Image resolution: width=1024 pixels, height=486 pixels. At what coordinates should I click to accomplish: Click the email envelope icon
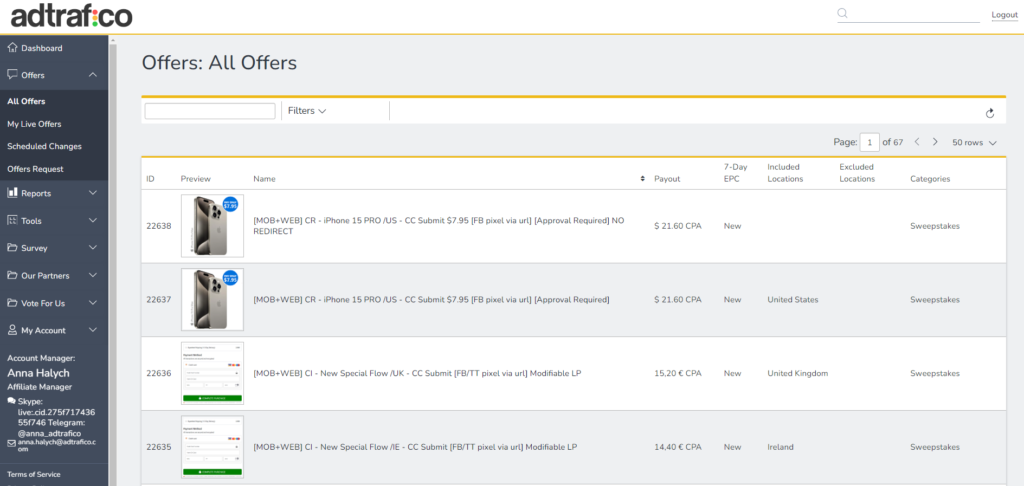(x=12, y=444)
